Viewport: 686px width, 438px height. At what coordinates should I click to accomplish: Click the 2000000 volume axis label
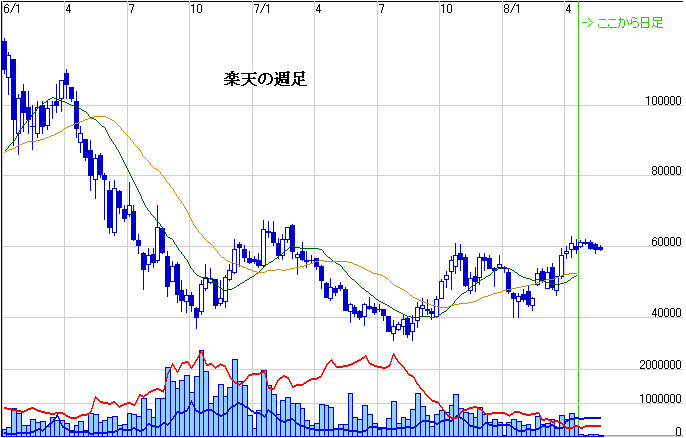click(660, 364)
